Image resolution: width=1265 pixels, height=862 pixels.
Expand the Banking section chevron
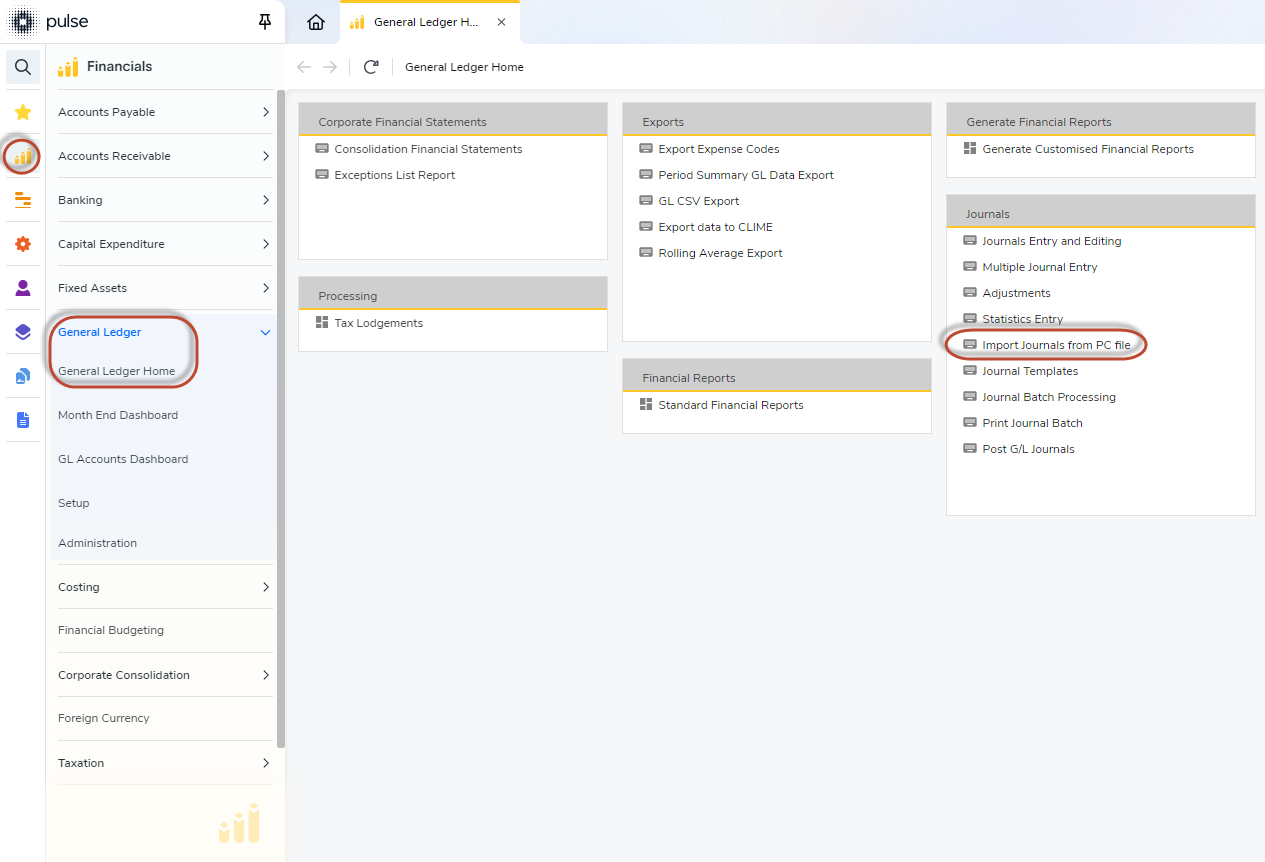265,200
